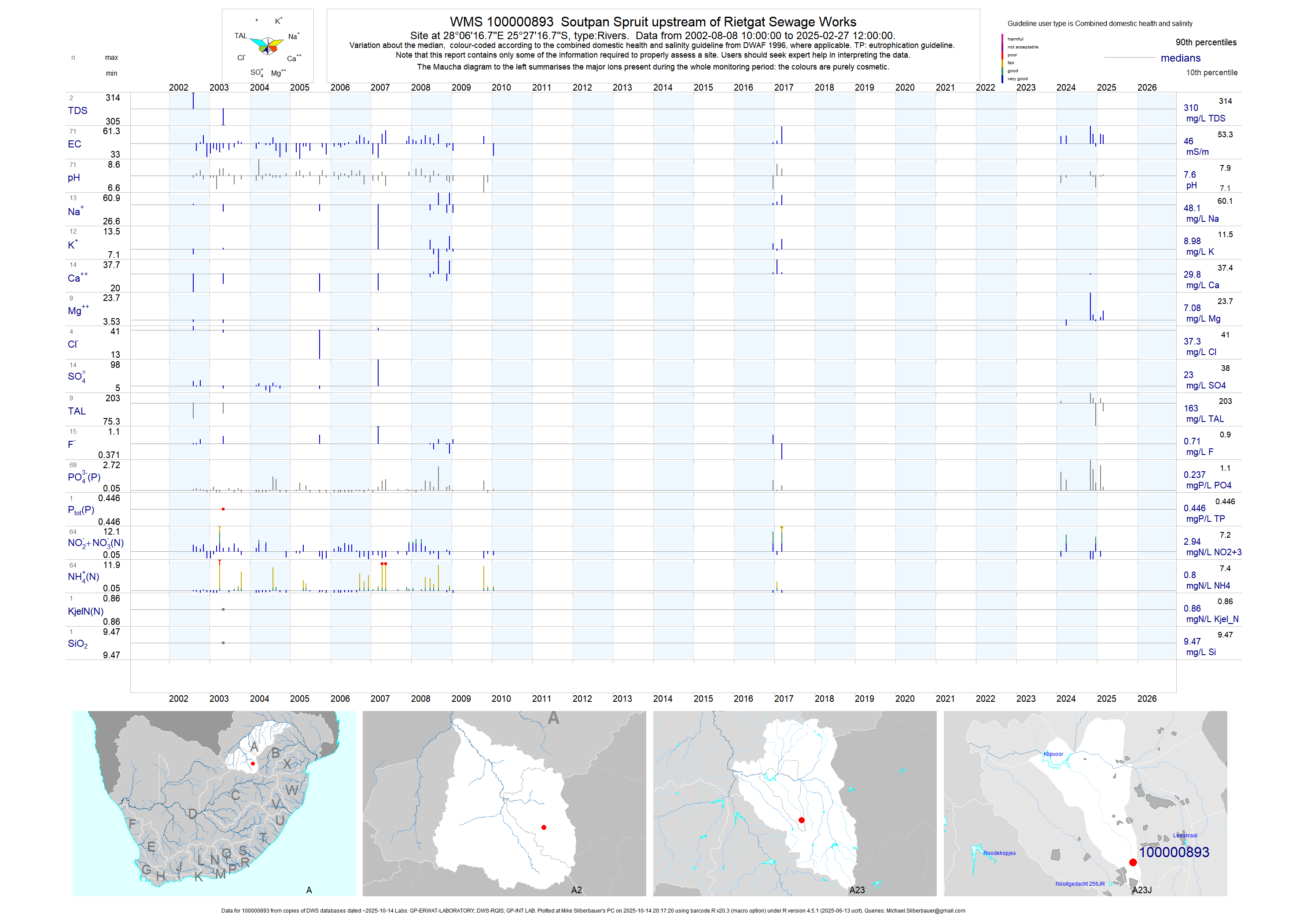Click the Nooitgedacht 256JR map label
The width and height of the screenshot is (1307, 924).
pos(1079,884)
